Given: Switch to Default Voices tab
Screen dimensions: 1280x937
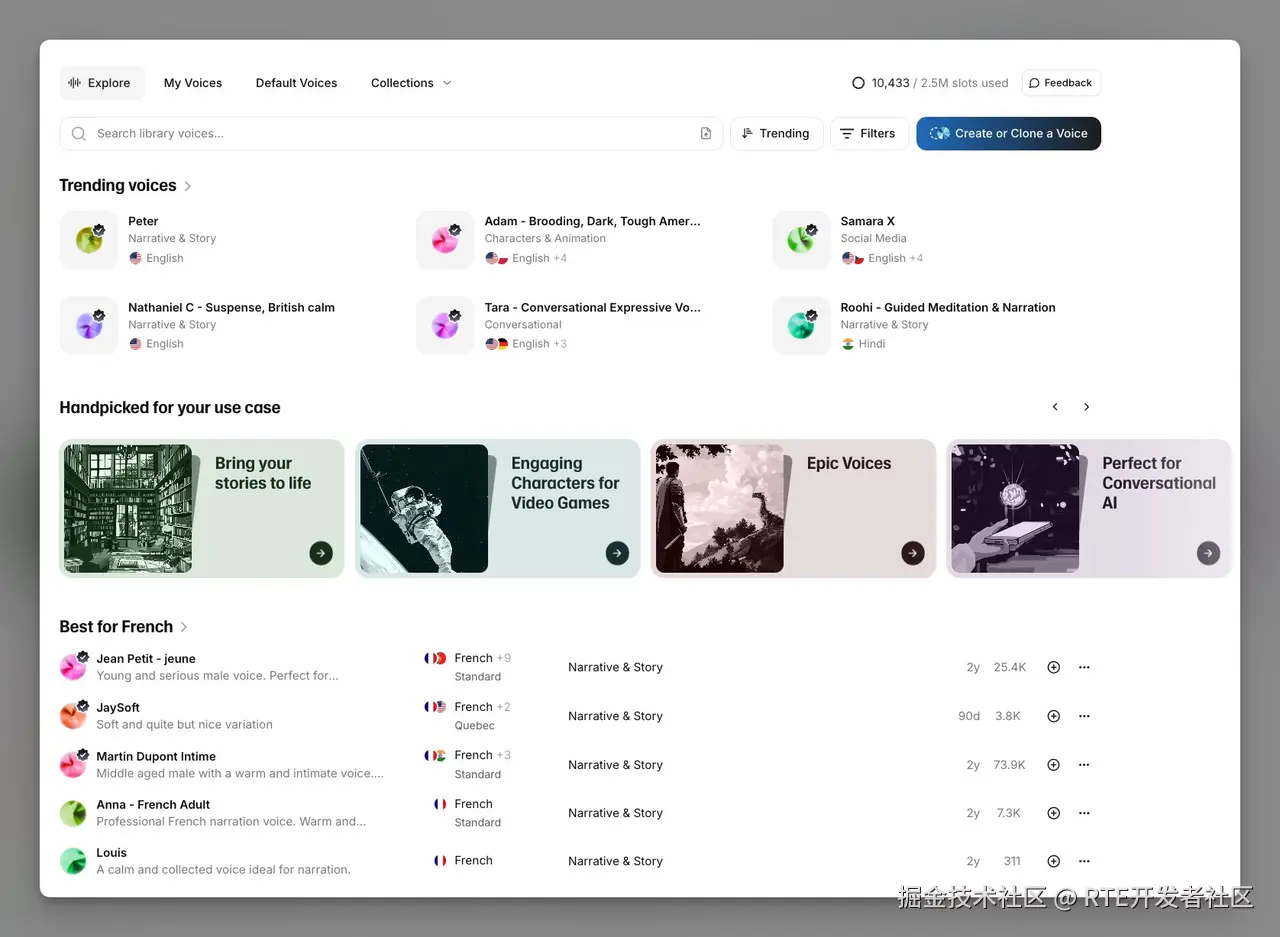Looking at the screenshot, I should click(x=296, y=83).
